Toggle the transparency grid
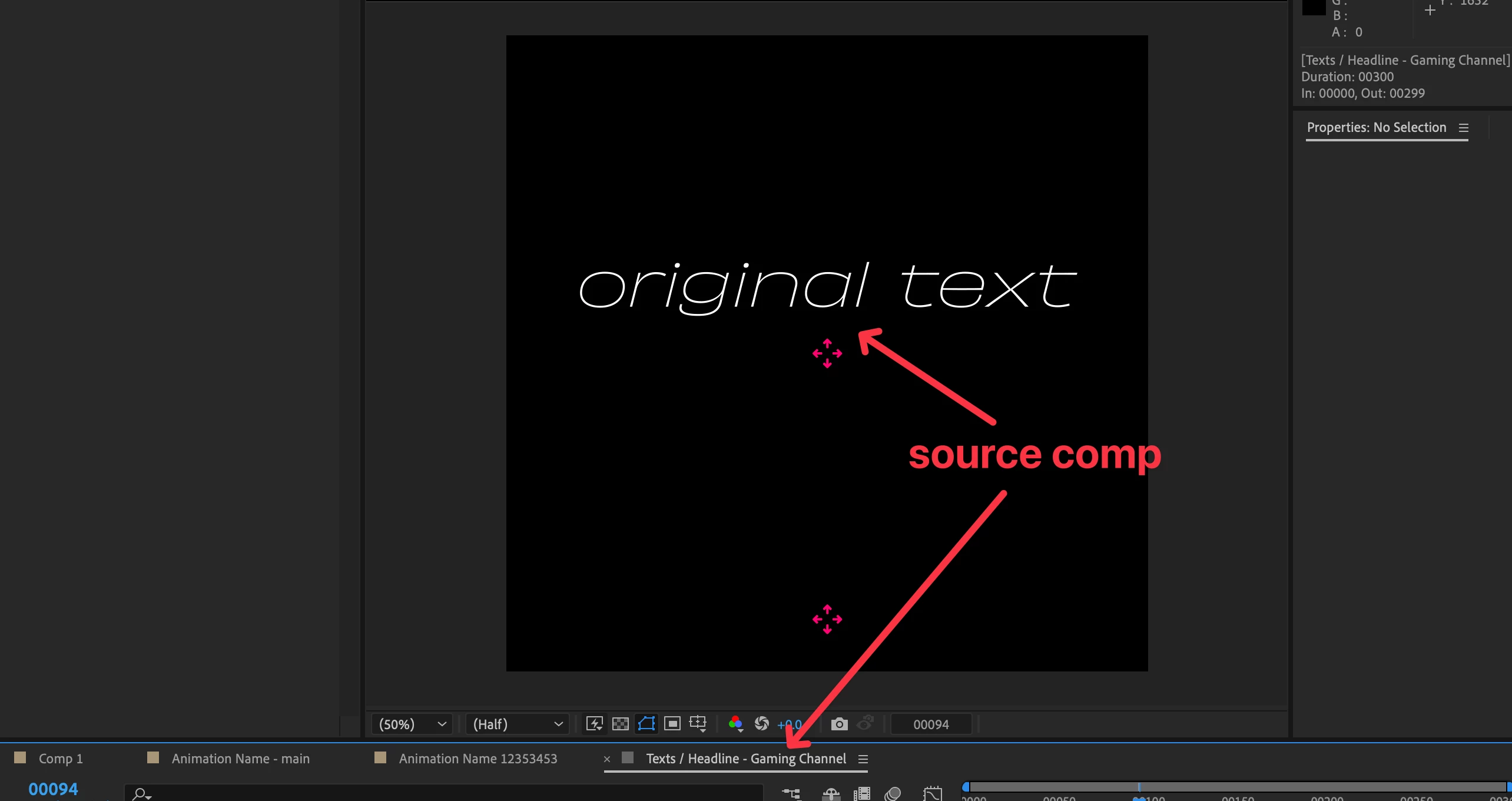The height and width of the screenshot is (801, 1512). pyautogui.click(x=621, y=724)
